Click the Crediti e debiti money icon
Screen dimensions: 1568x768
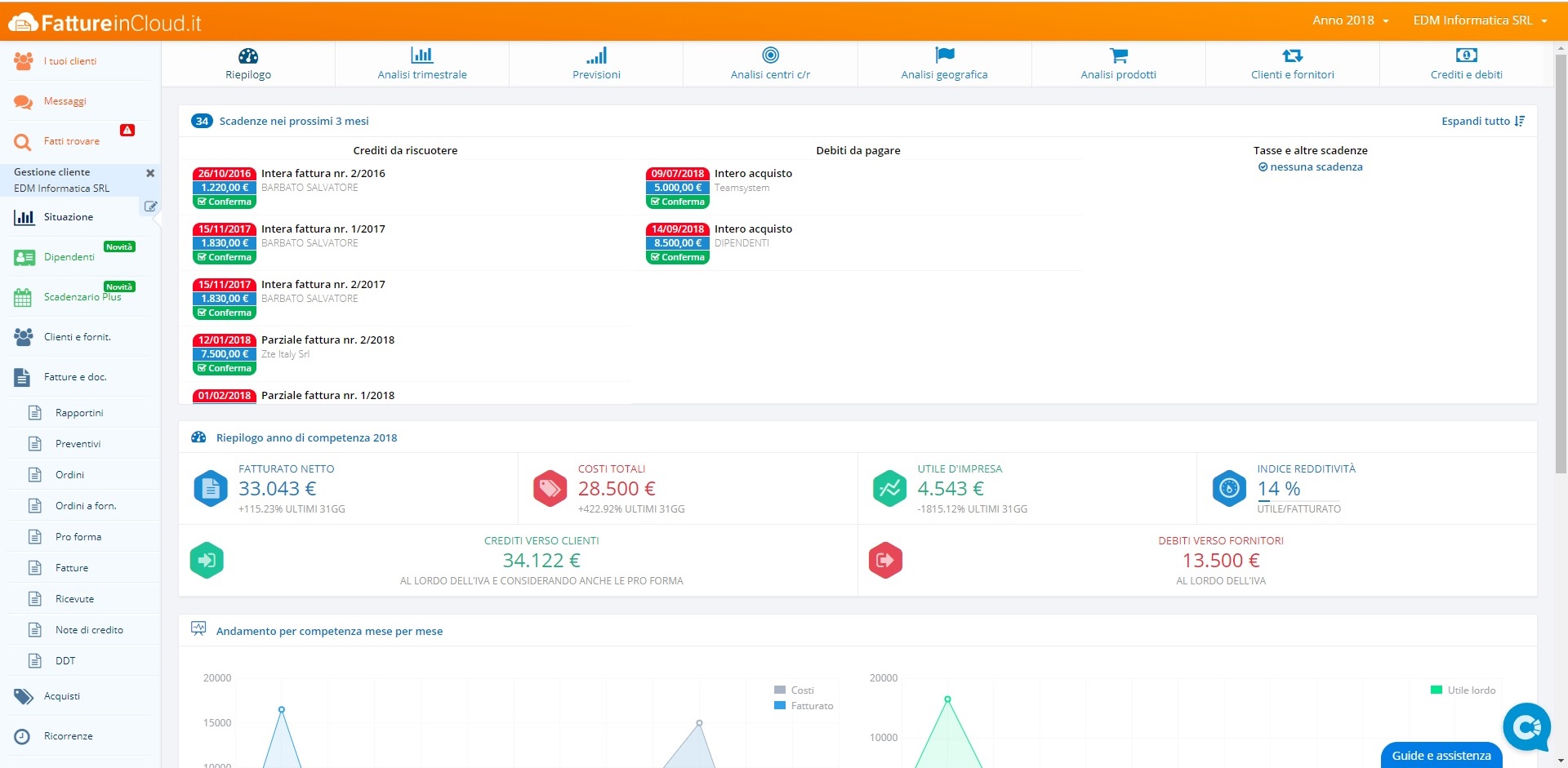[x=1466, y=55]
